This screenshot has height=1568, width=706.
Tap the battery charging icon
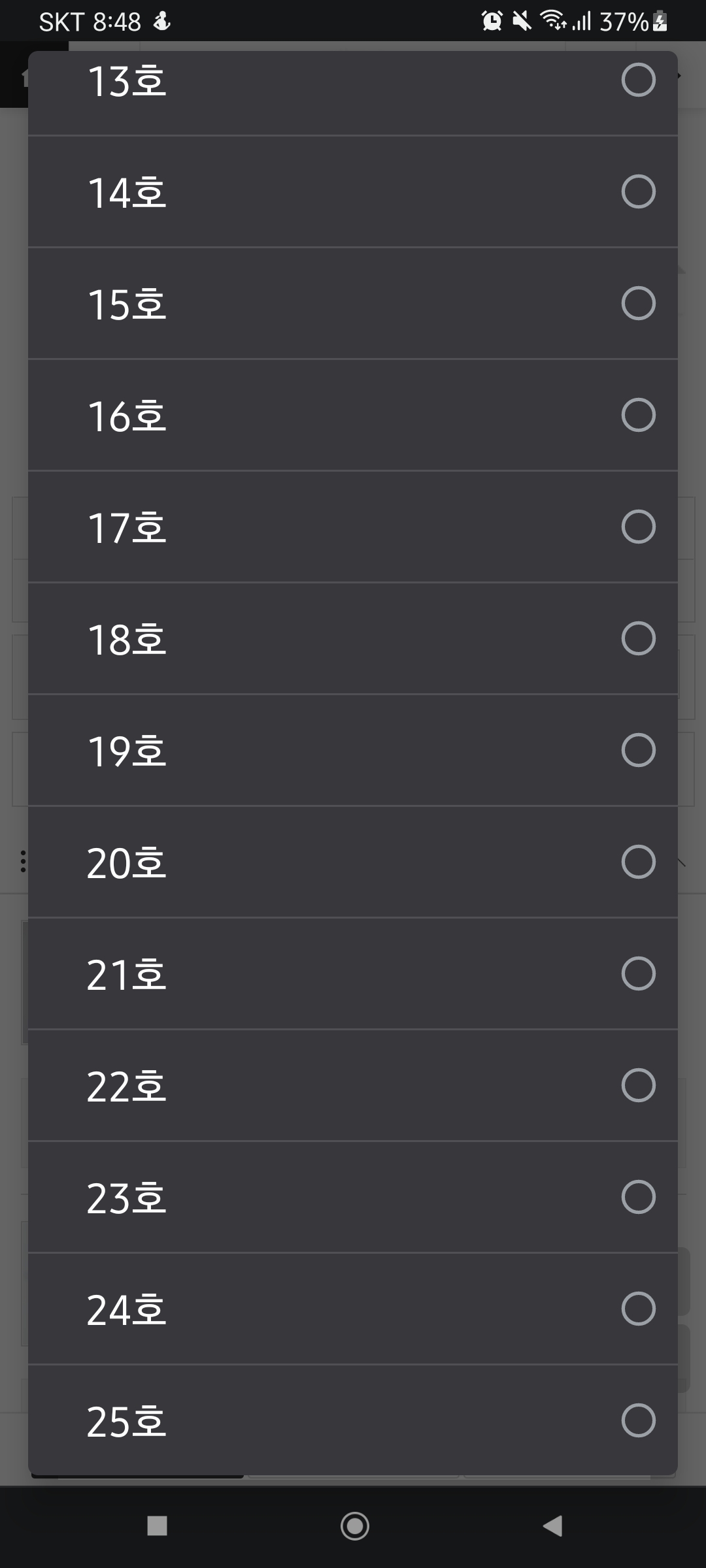click(x=660, y=22)
